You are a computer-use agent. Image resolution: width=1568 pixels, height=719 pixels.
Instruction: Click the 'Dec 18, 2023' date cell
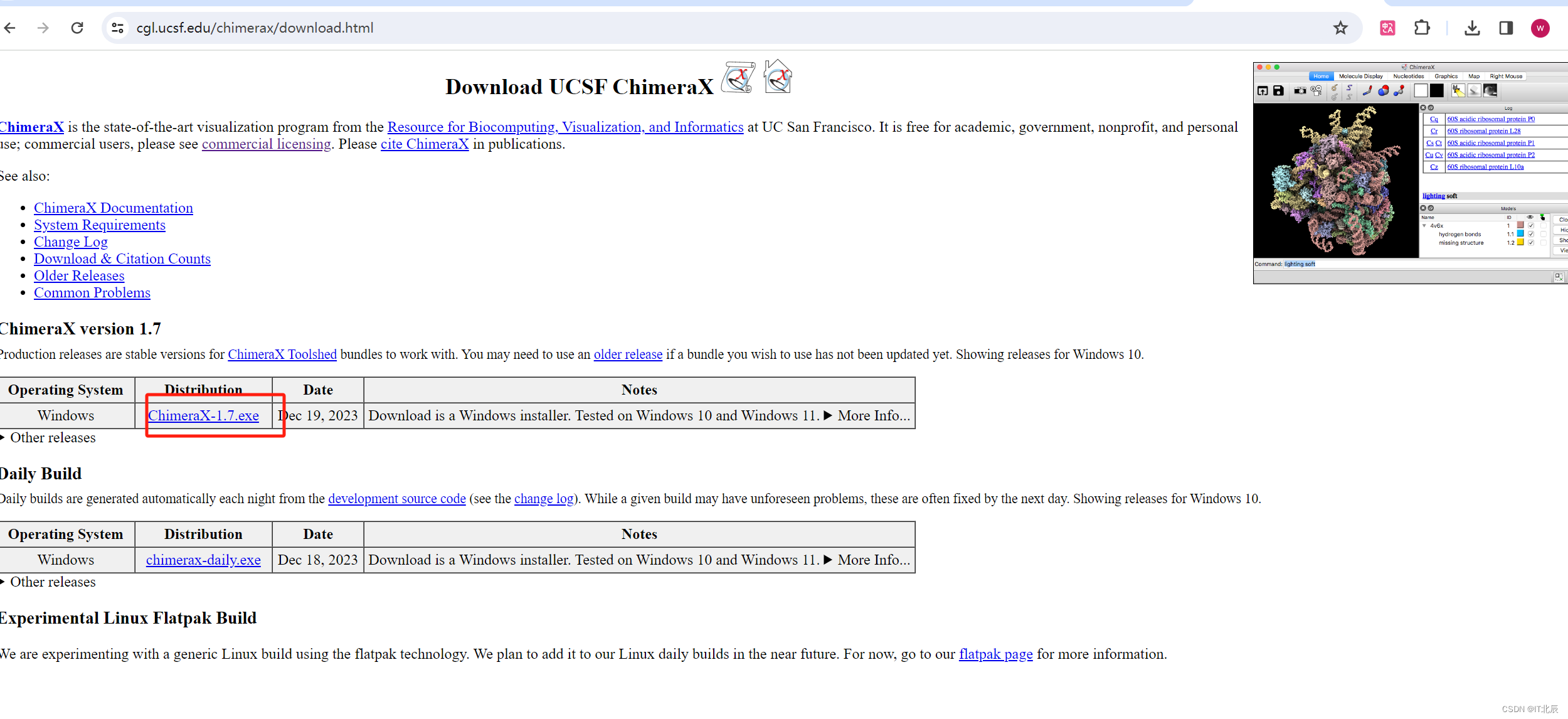pyautogui.click(x=318, y=560)
